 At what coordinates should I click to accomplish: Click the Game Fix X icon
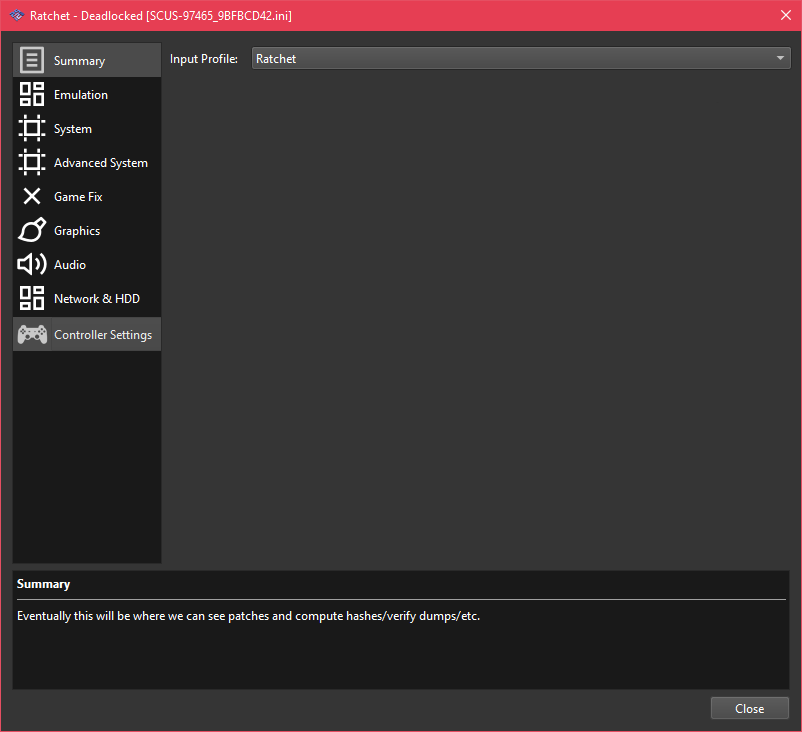pyautogui.click(x=31, y=196)
